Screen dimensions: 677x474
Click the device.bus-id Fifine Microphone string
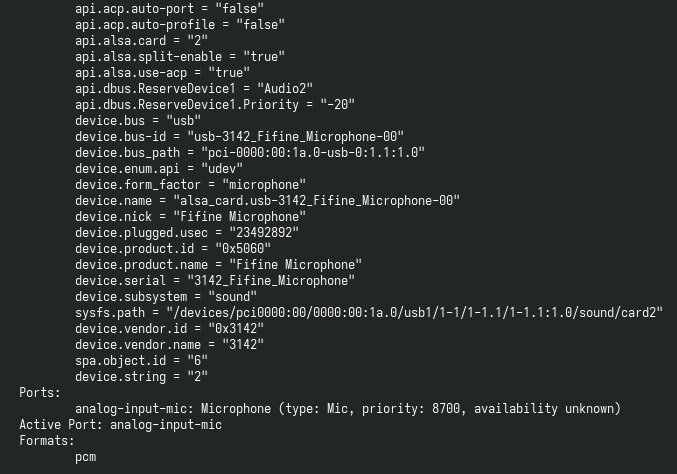click(x=295, y=136)
